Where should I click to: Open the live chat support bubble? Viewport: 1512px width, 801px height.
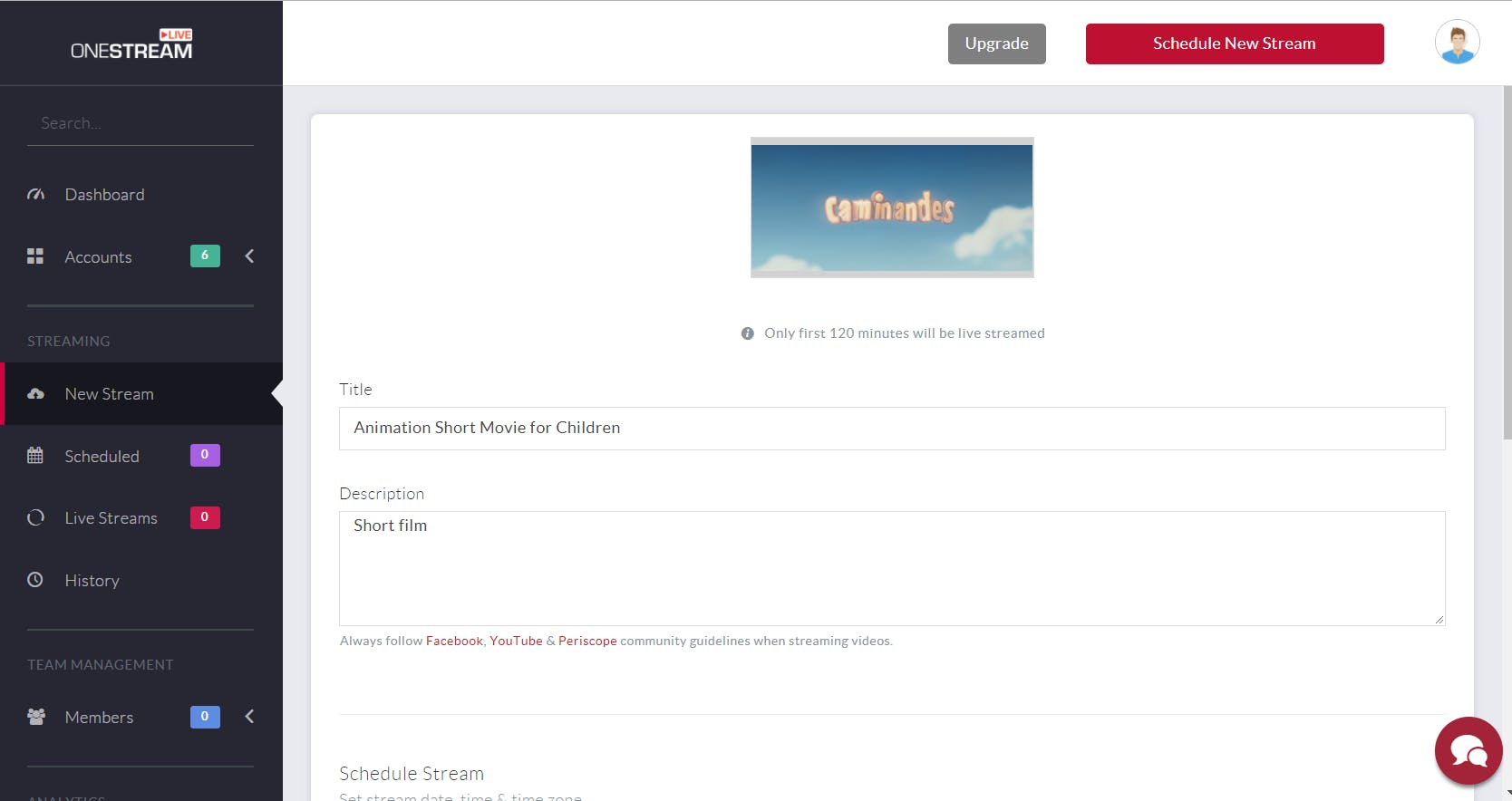(1468, 751)
